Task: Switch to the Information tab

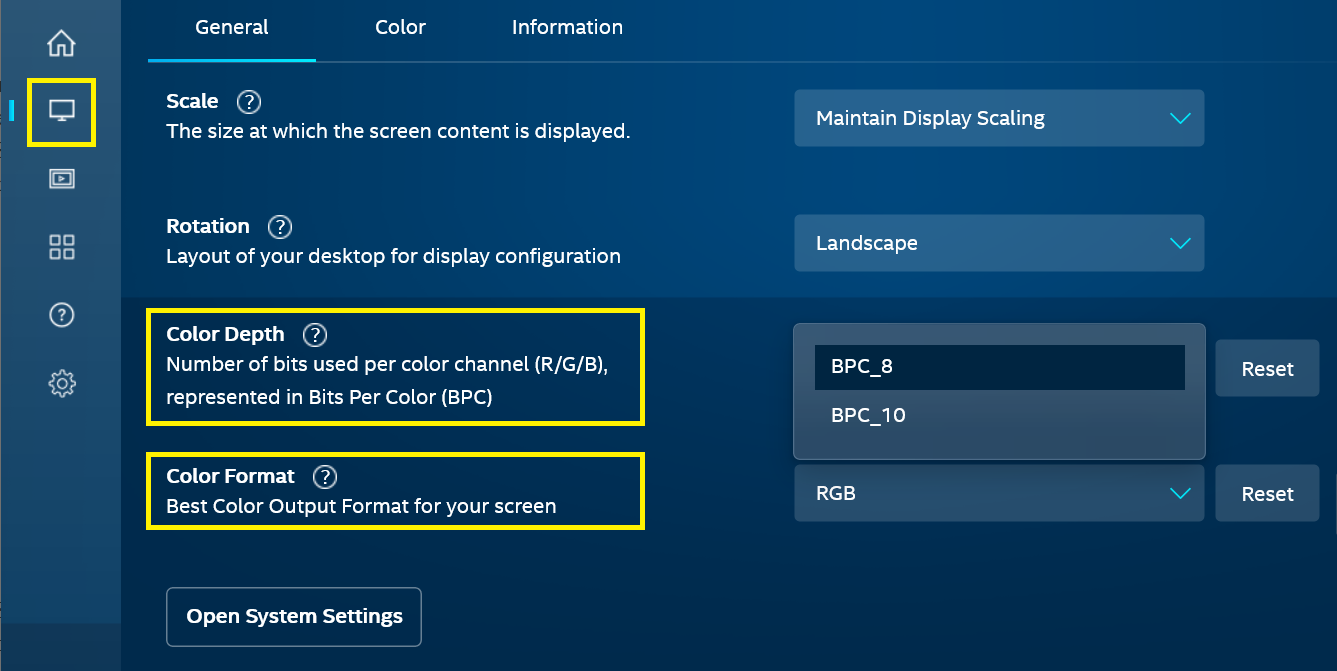Action: 567,28
